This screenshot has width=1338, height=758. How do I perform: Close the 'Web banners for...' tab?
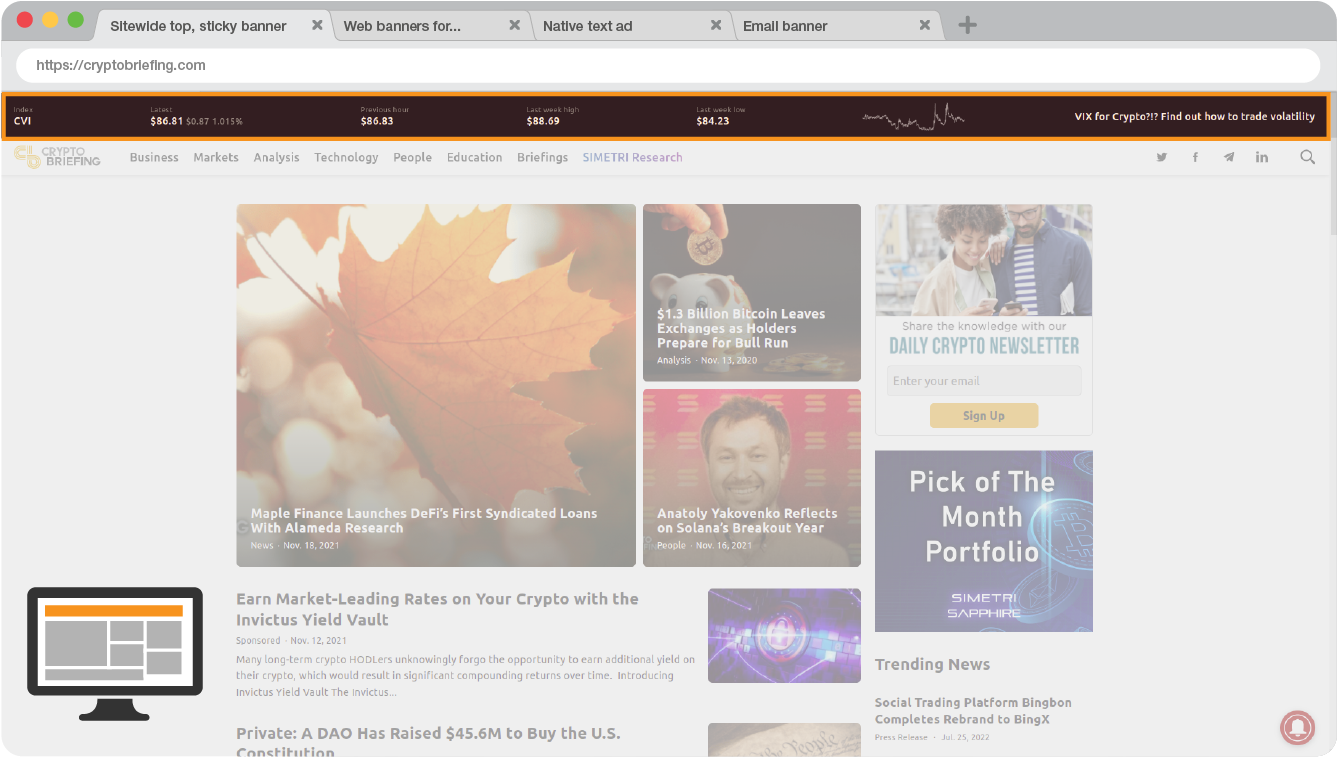coord(515,25)
